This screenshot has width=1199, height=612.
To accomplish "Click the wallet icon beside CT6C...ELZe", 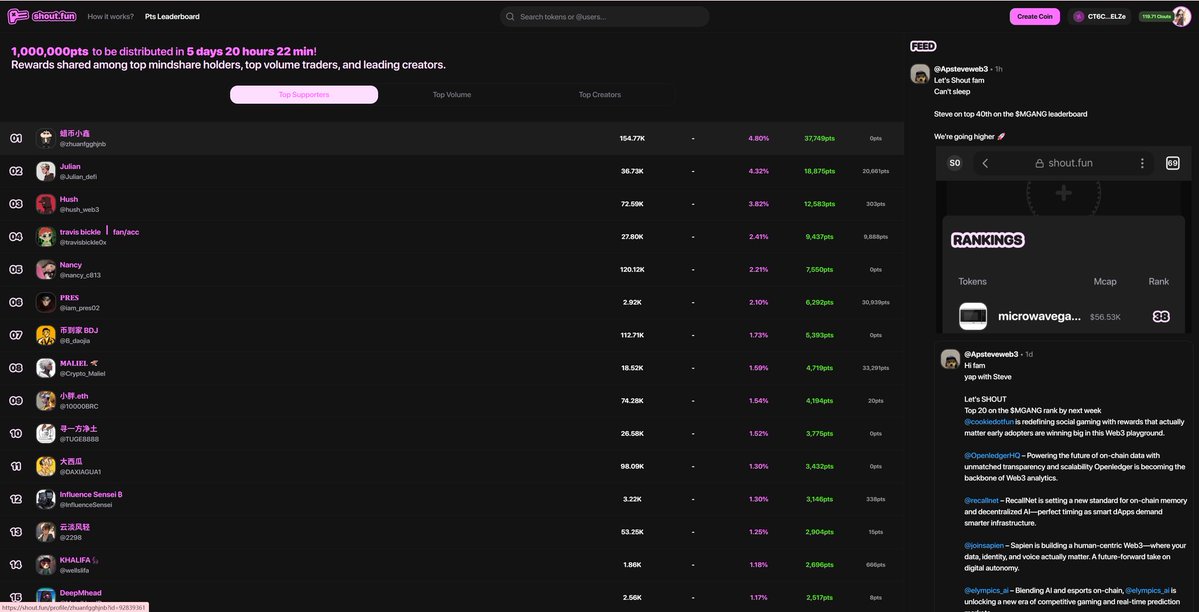I will 1079,16.
